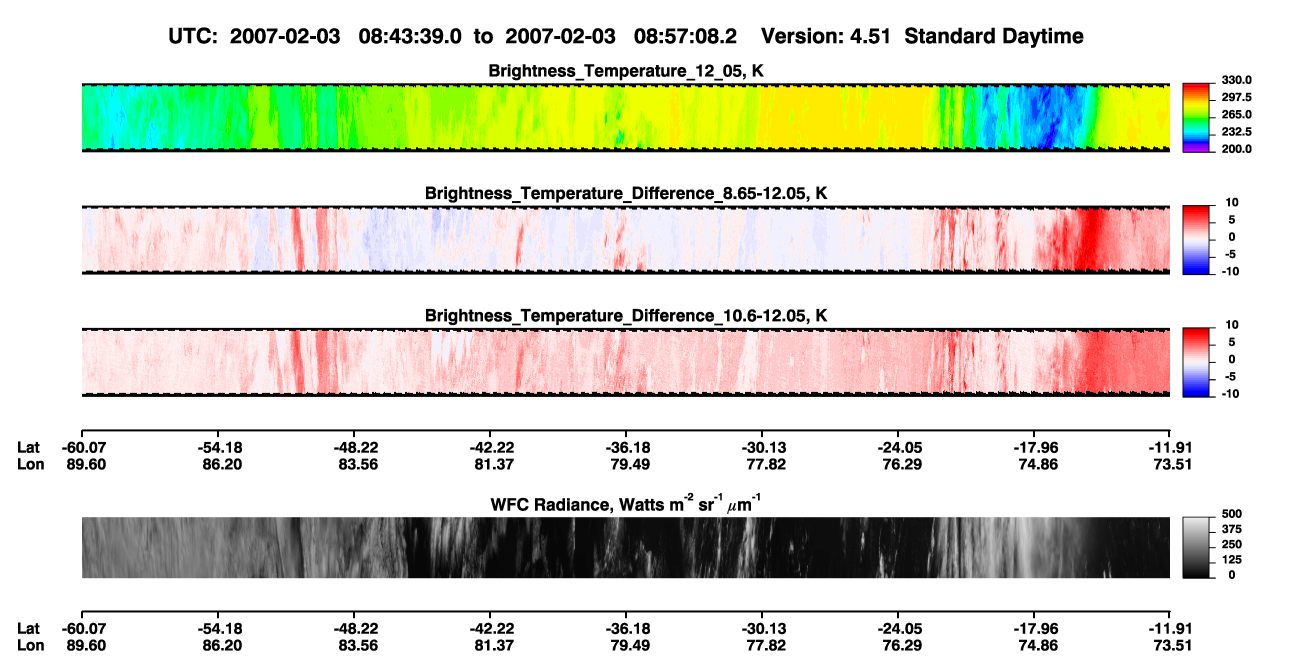Select the 'Version: 4.51 Standard Daytime' header text
The width and height of the screenshot is (1300, 667).
tap(922, 36)
